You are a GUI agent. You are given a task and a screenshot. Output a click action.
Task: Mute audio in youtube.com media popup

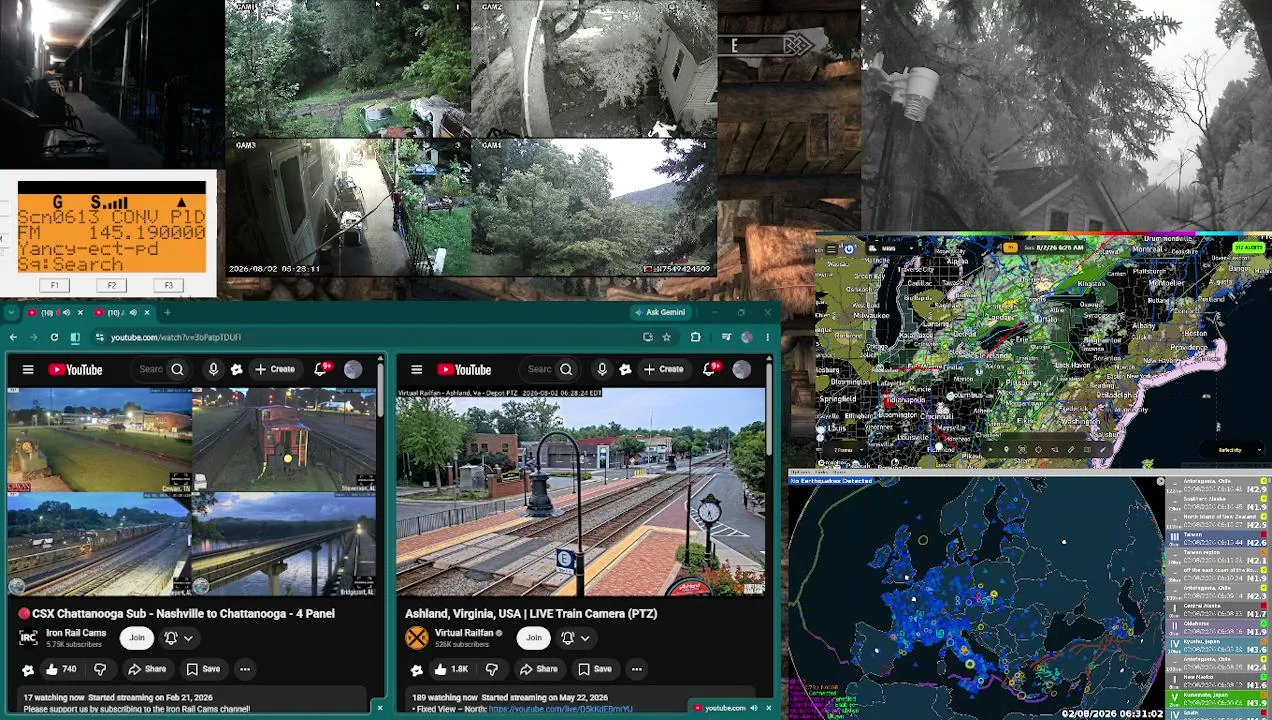[x=753, y=708]
